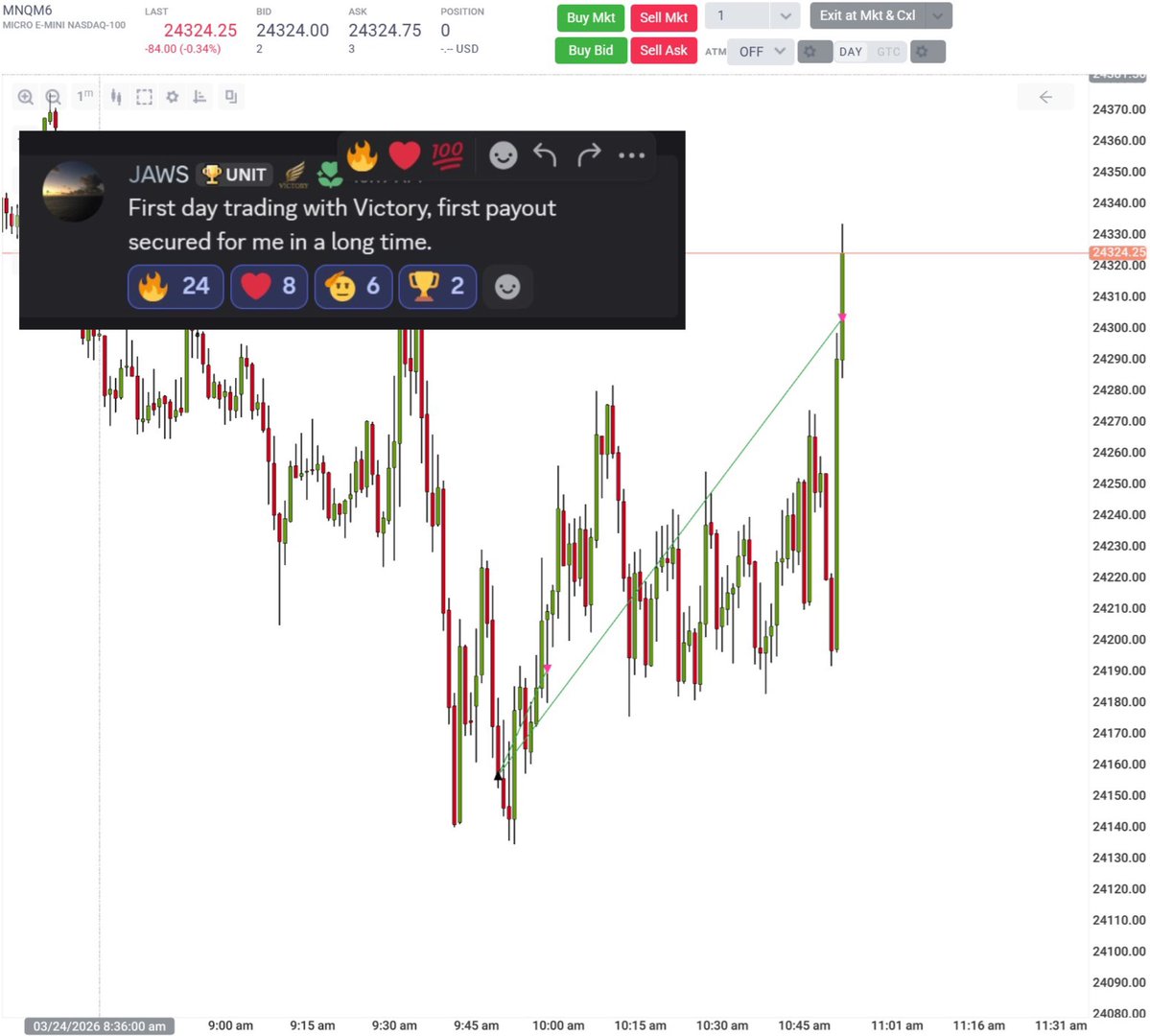Click the order quantity field showing 1
The width and height of the screenshot is (1150, 1036).
click(x=737, y=15)
